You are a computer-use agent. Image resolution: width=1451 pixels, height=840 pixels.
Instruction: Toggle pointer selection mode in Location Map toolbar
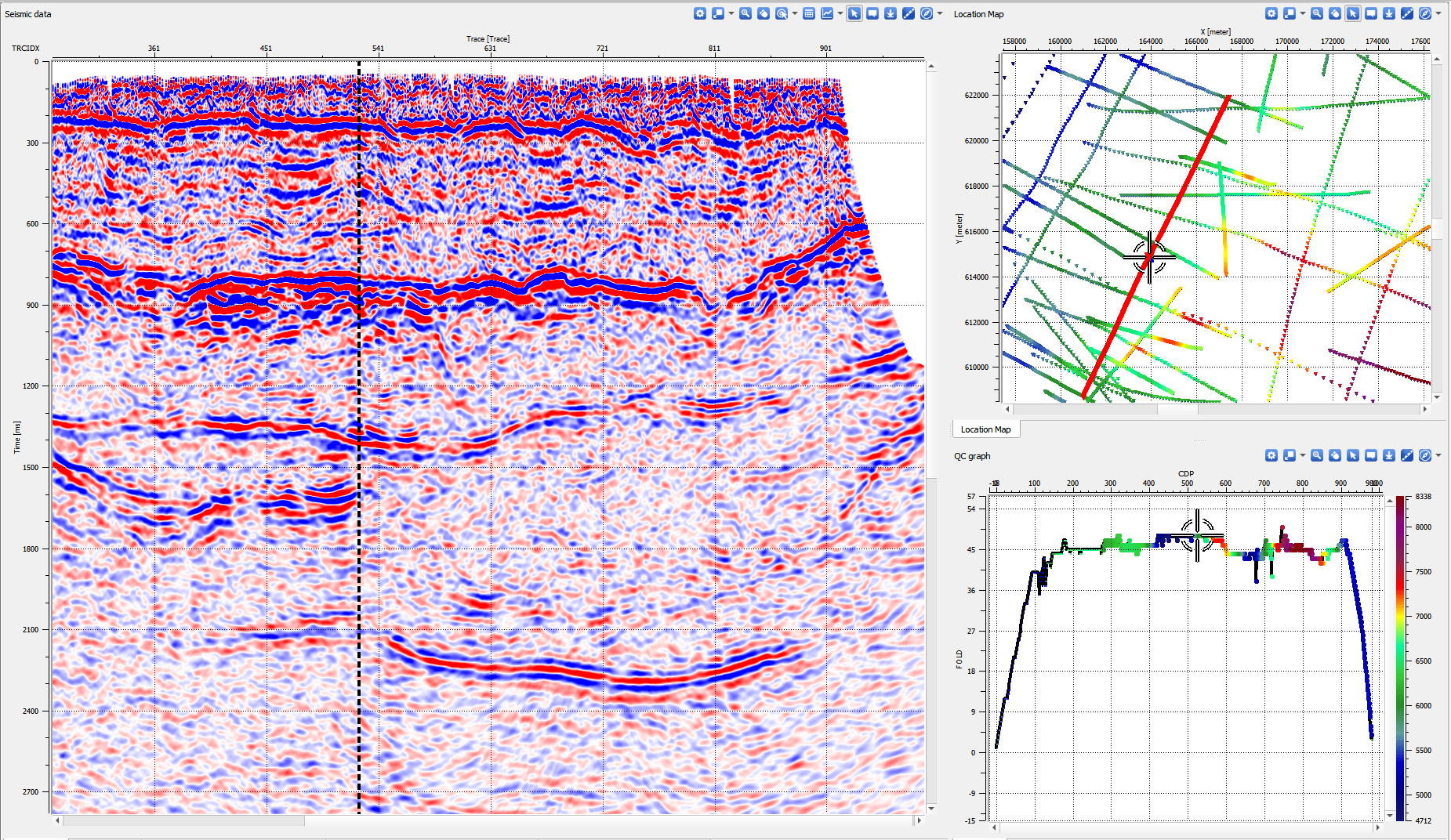(1353, 13)
